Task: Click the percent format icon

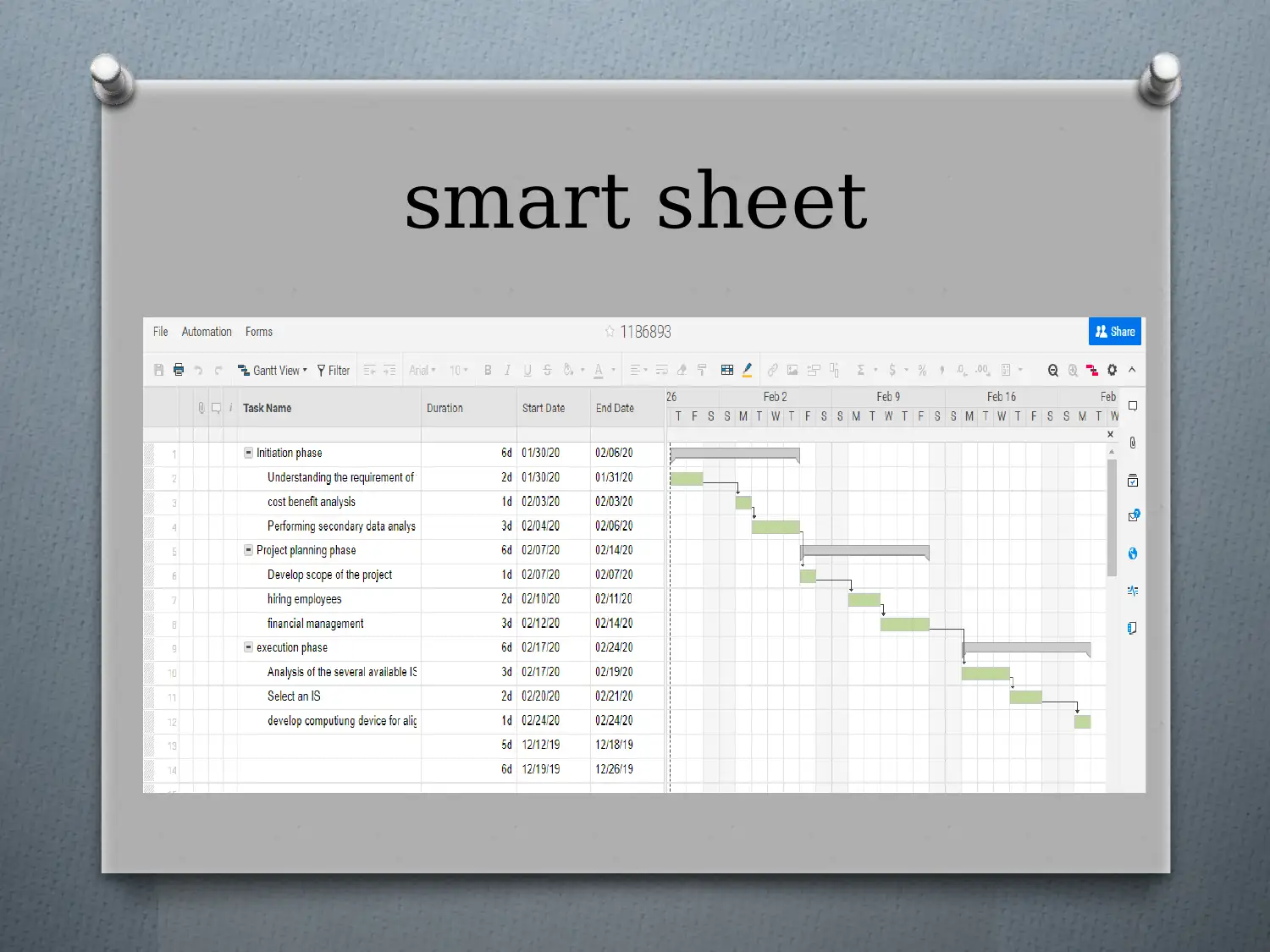Action: 922,370
